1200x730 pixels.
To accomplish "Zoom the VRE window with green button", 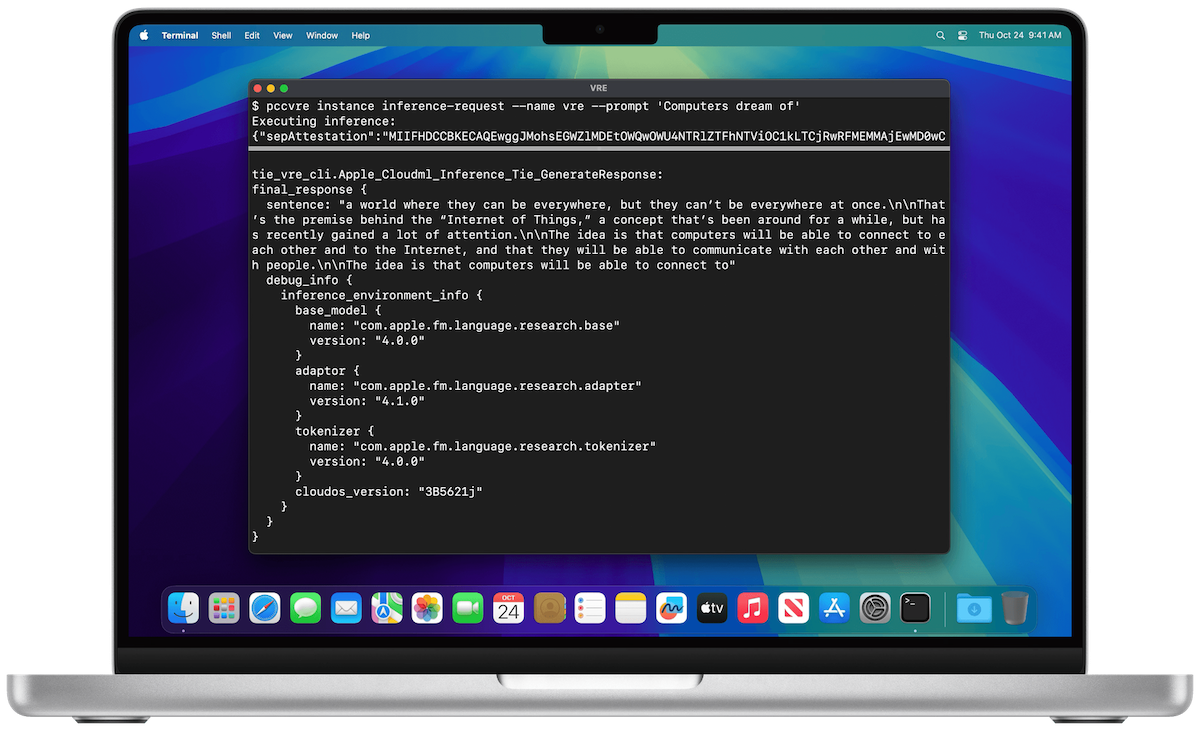I will [284, 88].
